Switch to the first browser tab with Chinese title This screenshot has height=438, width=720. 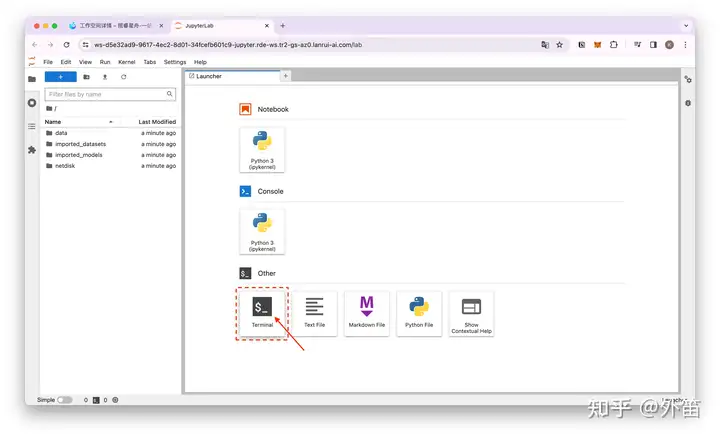tap(116, 26)
